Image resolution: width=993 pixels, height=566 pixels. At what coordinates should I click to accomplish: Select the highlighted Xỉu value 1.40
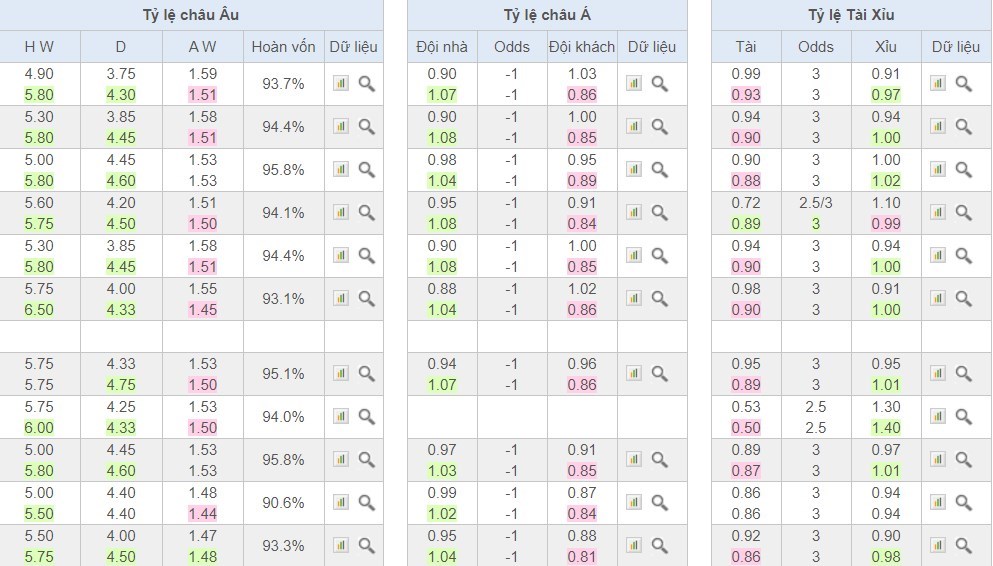click(885, 427)
